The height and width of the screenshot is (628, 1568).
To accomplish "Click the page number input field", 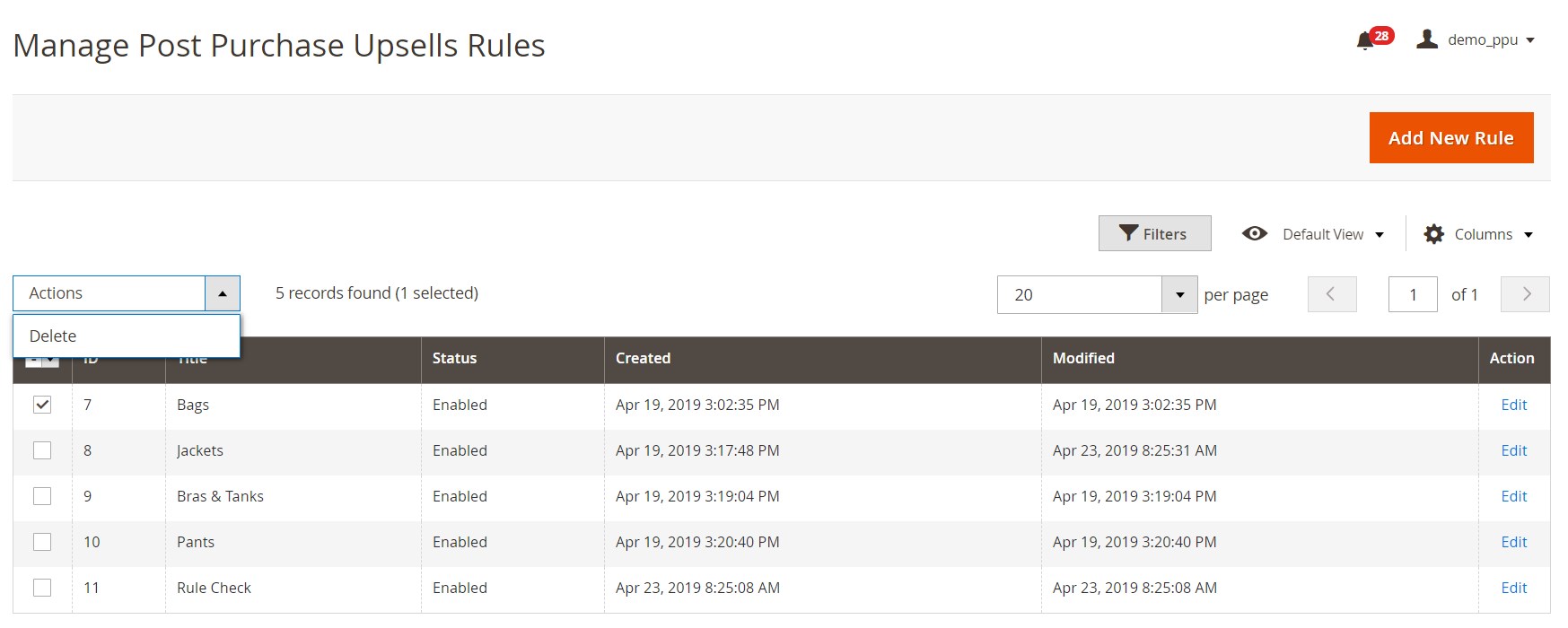I will tap(1412, 294).
